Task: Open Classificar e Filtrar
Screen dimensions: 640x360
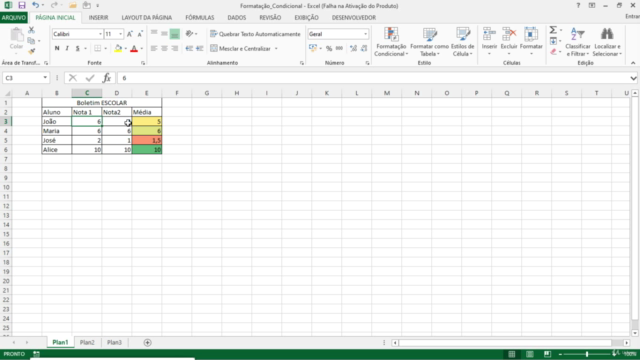Action: tap(578, 42)
